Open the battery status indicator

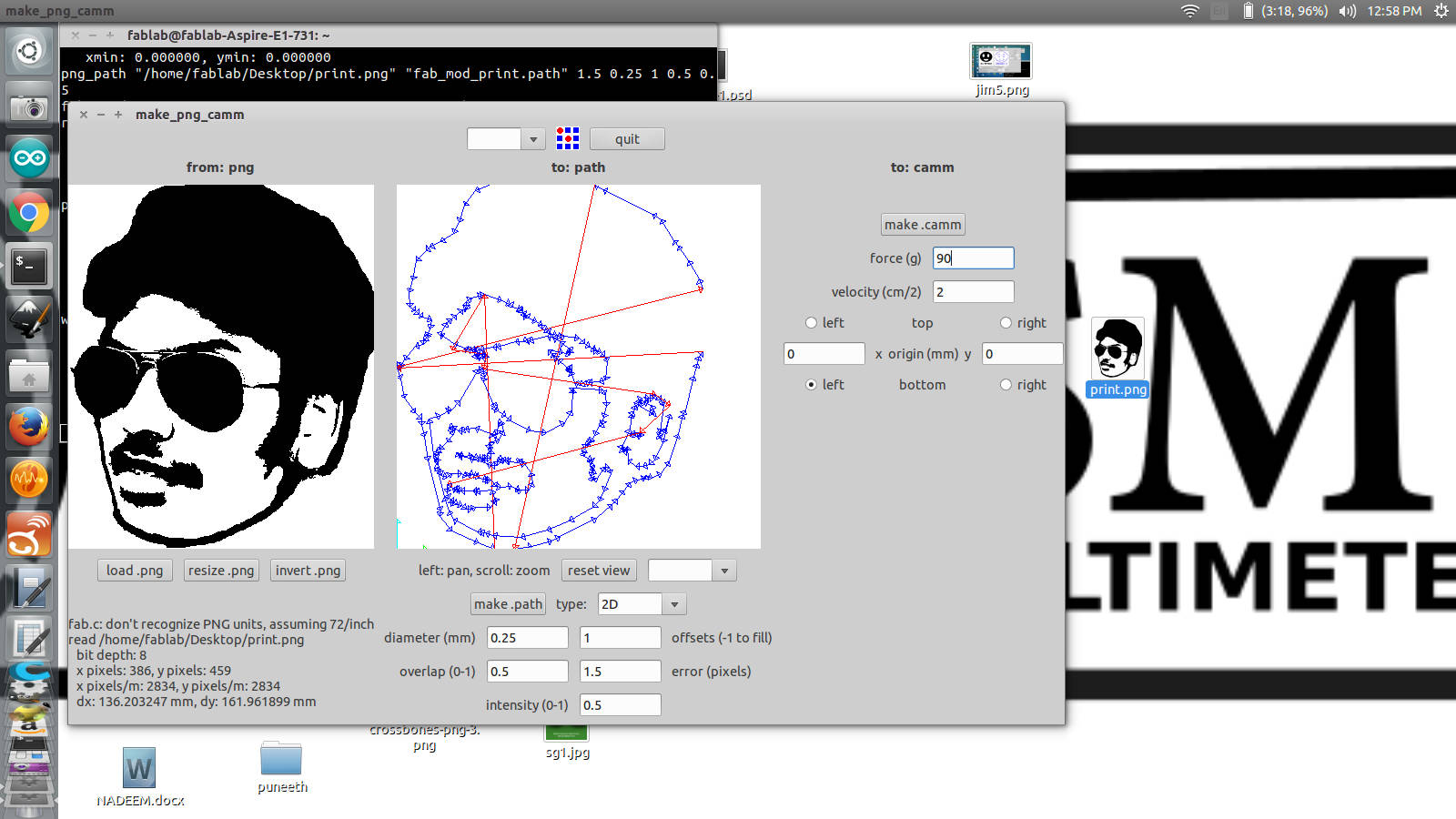pos(1284,11)
